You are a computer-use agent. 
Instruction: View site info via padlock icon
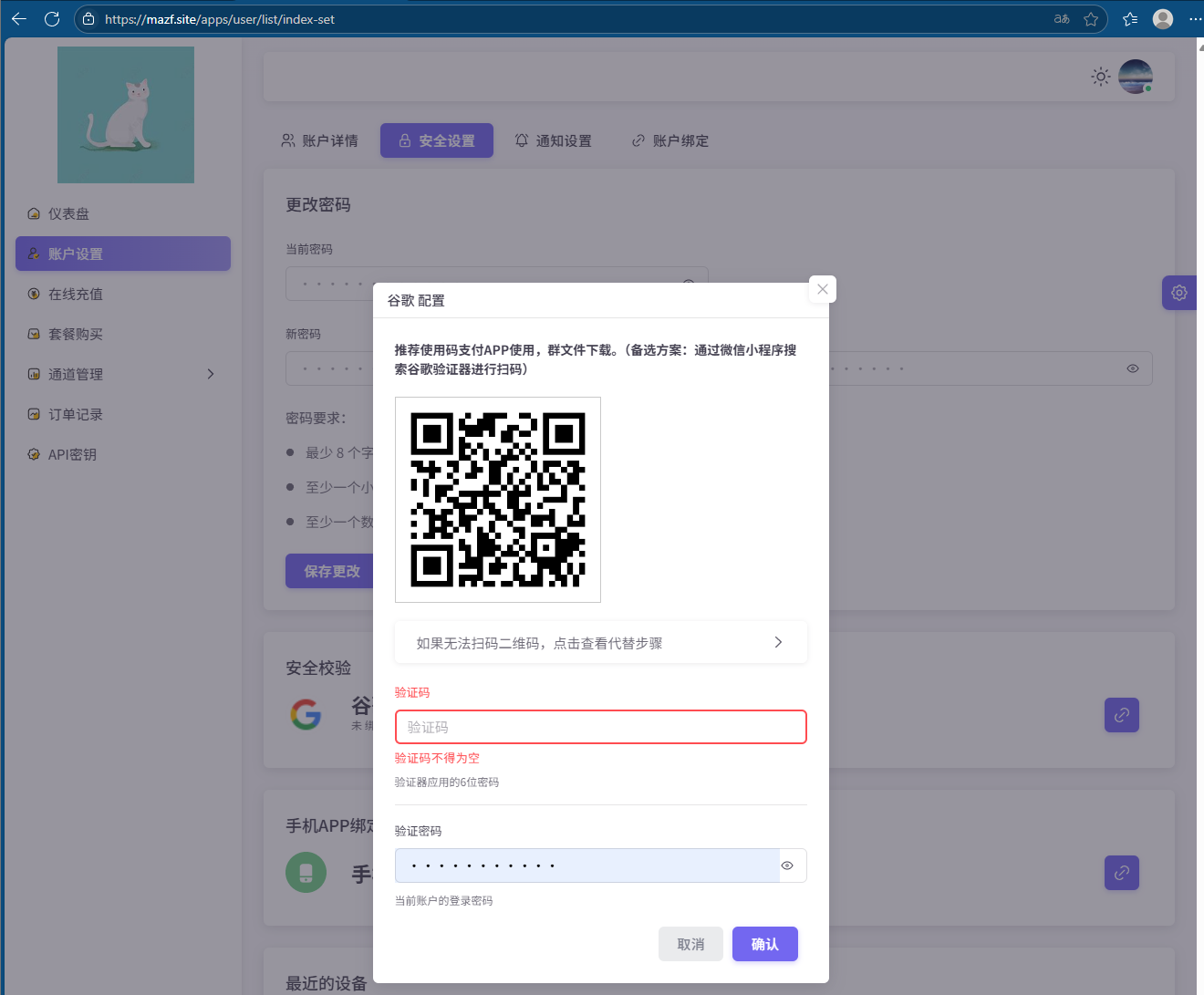[88, 18]
